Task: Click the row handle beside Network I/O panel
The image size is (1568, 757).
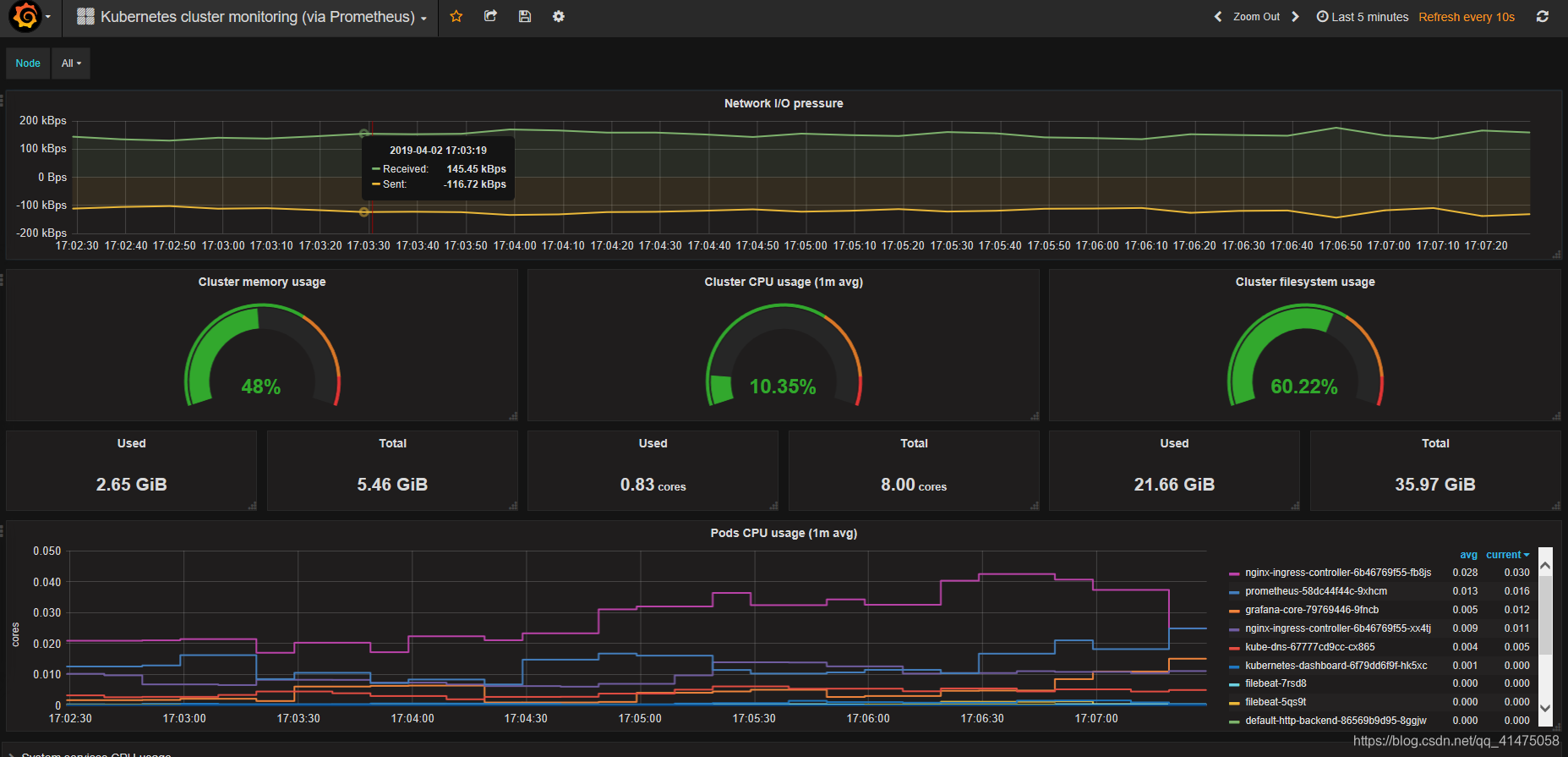Action: pyautogui.click(x=3, y=101)
